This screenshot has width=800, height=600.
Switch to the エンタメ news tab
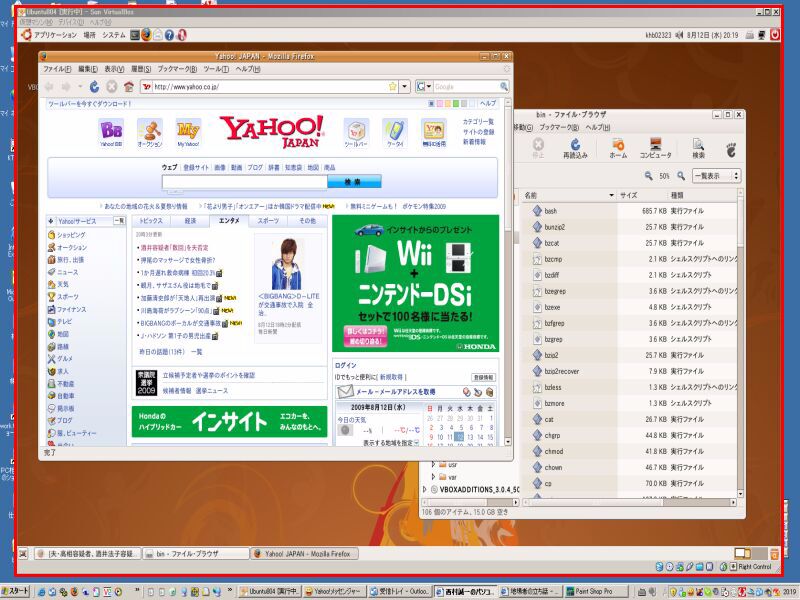229,221
